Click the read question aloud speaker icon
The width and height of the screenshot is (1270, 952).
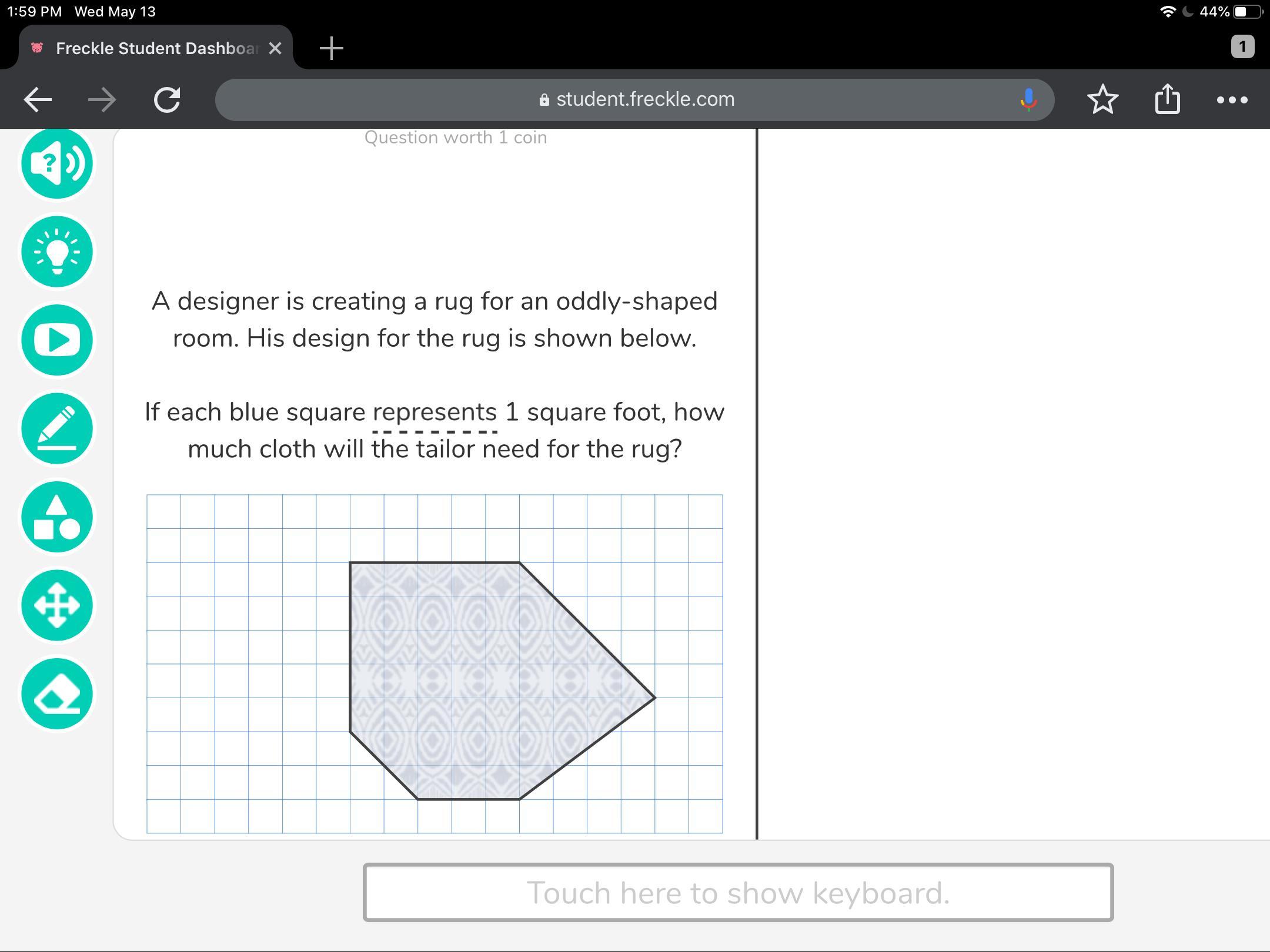pos(57,163)
